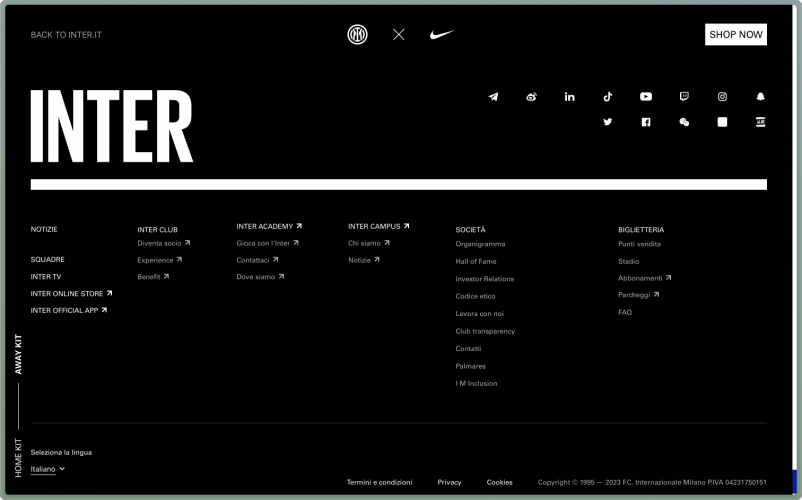Open the Investor Relations link
The height and width of the screenshot is (500, 802).
click(484, 279)
